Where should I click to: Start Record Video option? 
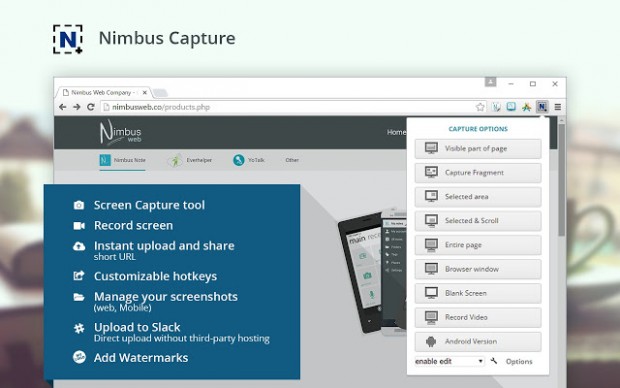coord(478,317)
